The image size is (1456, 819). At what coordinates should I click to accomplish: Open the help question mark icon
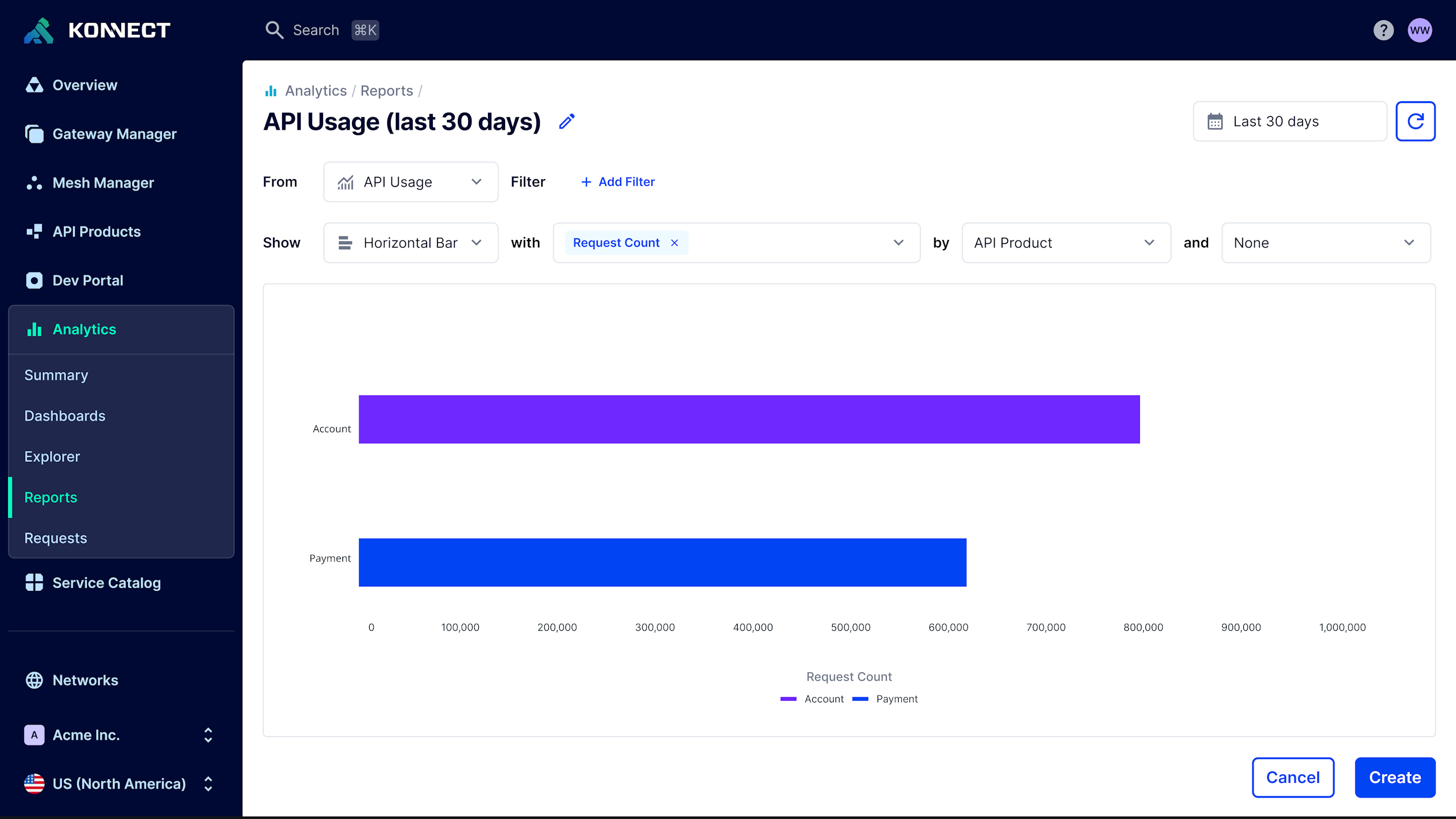click(x=1383, y=30)
